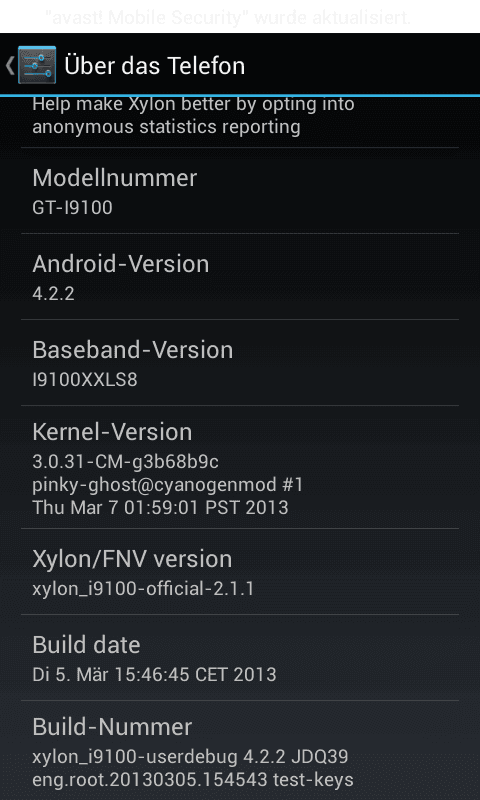
Task: Select the Modellnummer entry
Action: 240,191
